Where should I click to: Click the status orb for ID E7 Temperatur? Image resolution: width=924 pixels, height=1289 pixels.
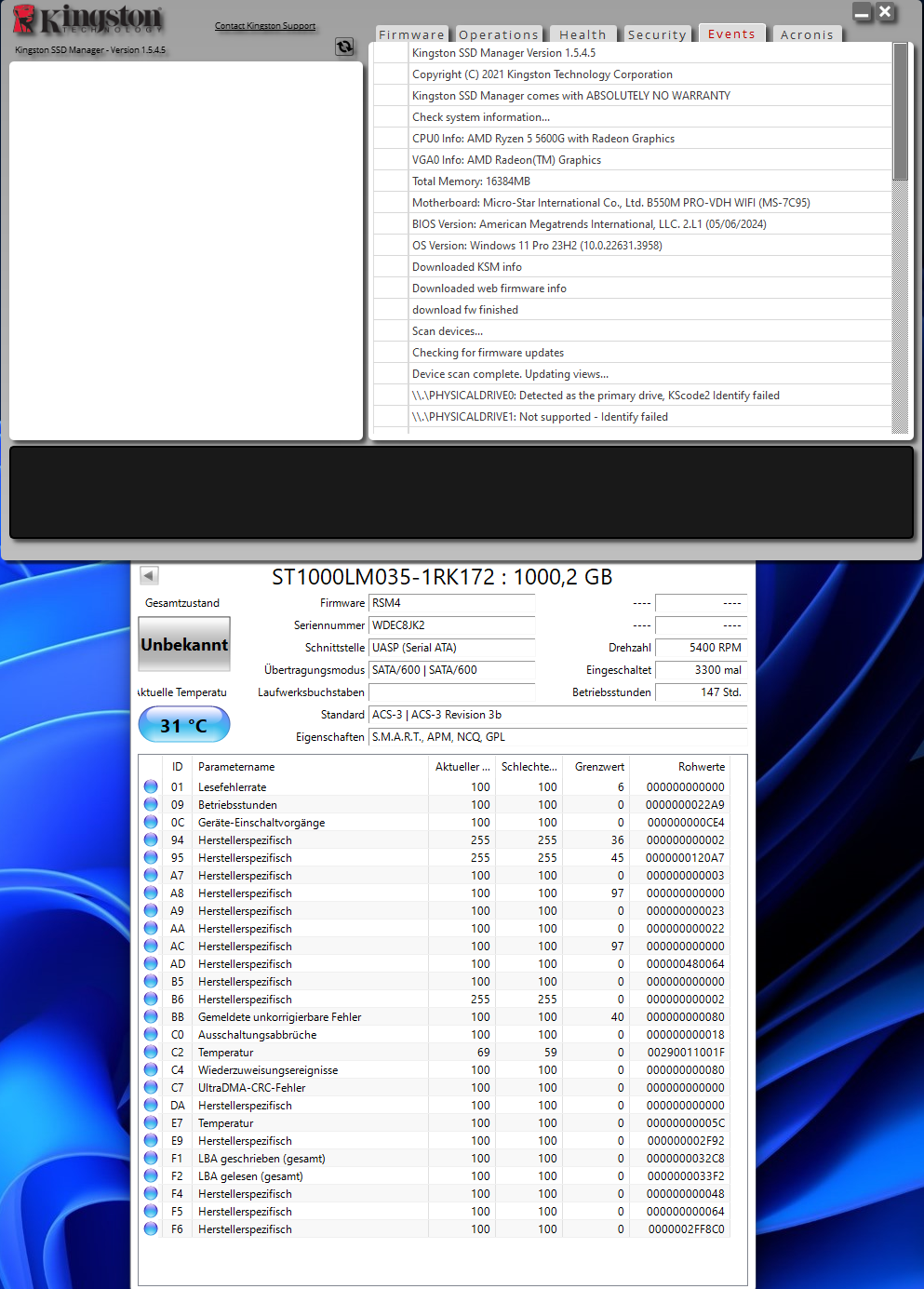pos(151,1122)
